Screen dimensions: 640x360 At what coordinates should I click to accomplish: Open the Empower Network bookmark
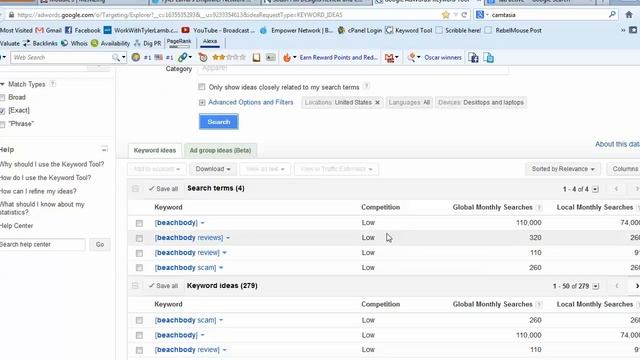coord(296,30)
